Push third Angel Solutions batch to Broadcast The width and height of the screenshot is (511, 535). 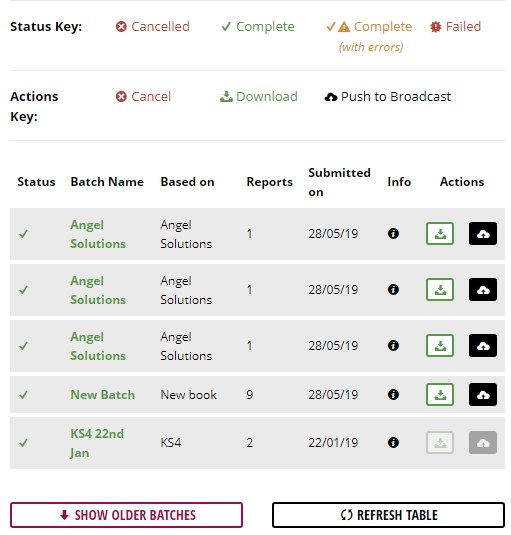pyautogui.click(x=483, y=346)
